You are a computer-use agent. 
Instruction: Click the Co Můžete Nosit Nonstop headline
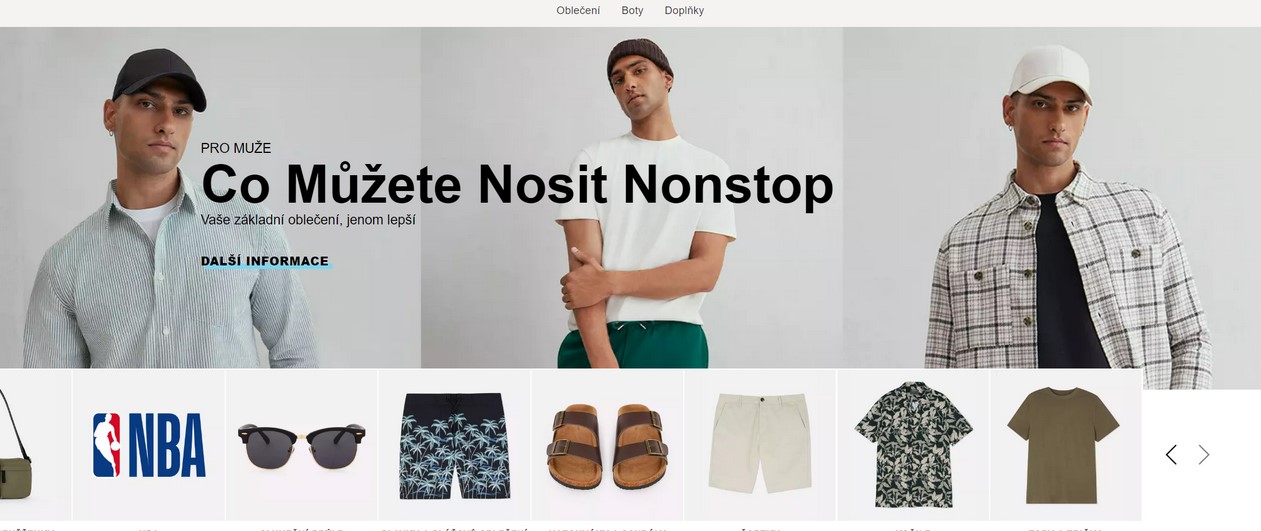point(517,184)
